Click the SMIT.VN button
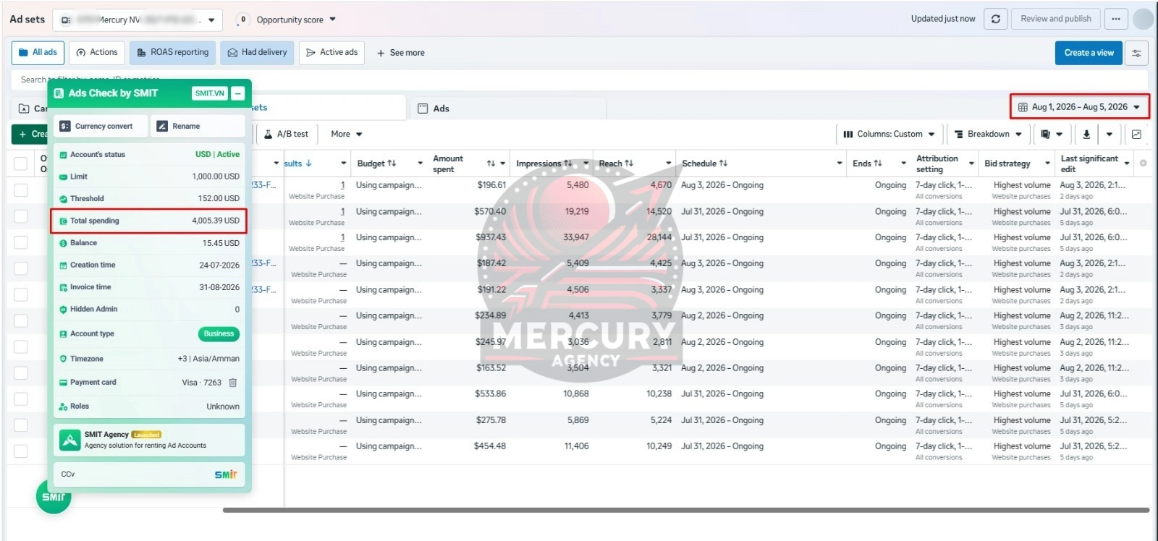1158x541 pixels. [x=209, y=94]
